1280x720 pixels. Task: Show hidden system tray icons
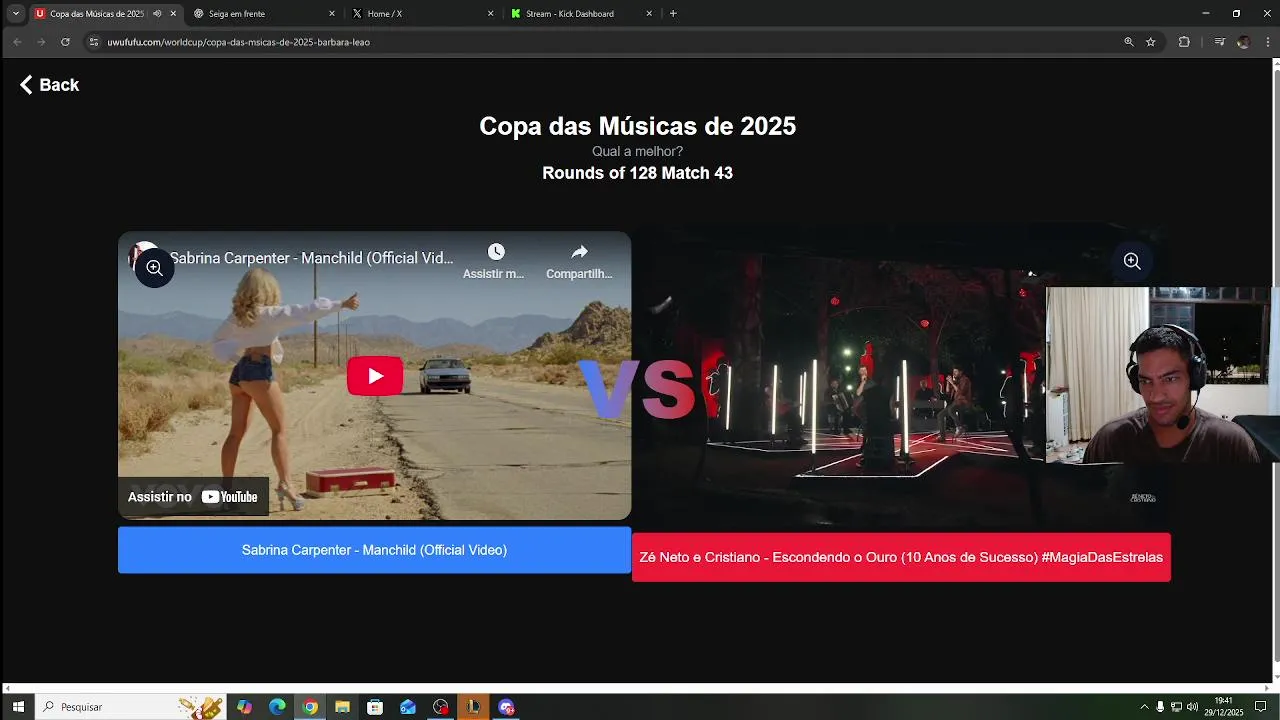1144,707
